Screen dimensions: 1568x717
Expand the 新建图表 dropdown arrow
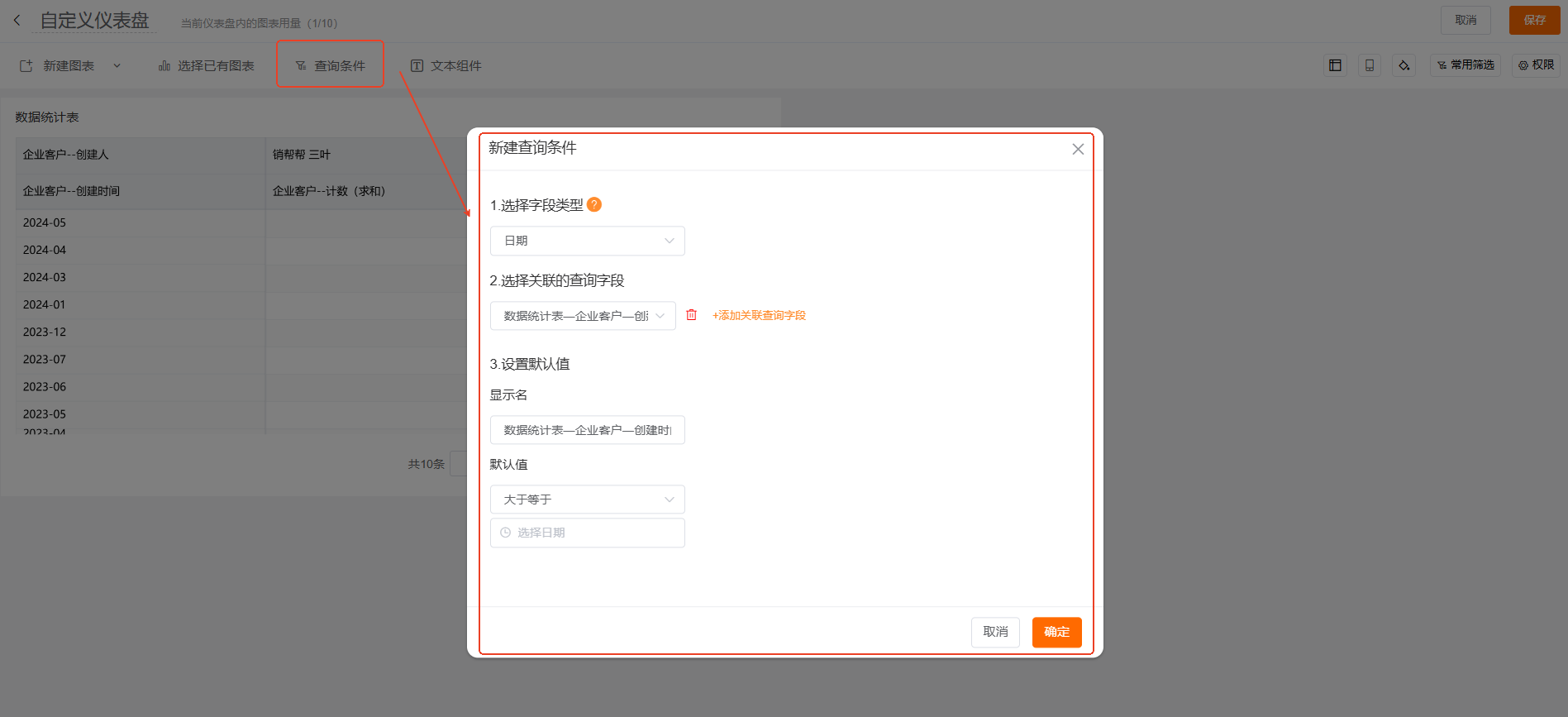pyautogui.click(x=117, y=66)
